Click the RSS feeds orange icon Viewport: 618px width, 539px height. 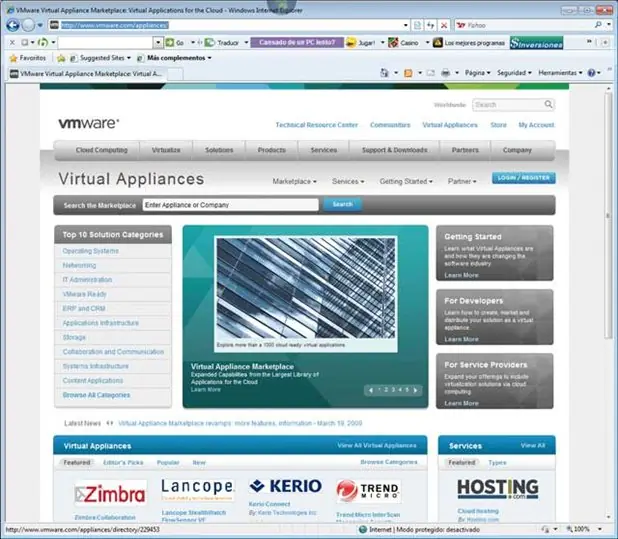tap(408, 73)
